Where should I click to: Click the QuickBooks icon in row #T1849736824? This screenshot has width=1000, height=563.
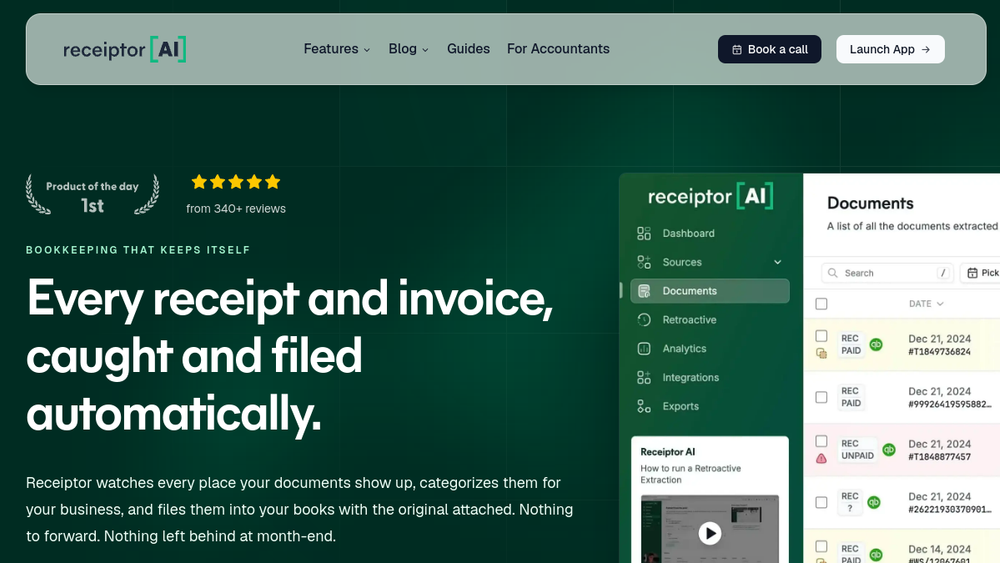[876, 344]
